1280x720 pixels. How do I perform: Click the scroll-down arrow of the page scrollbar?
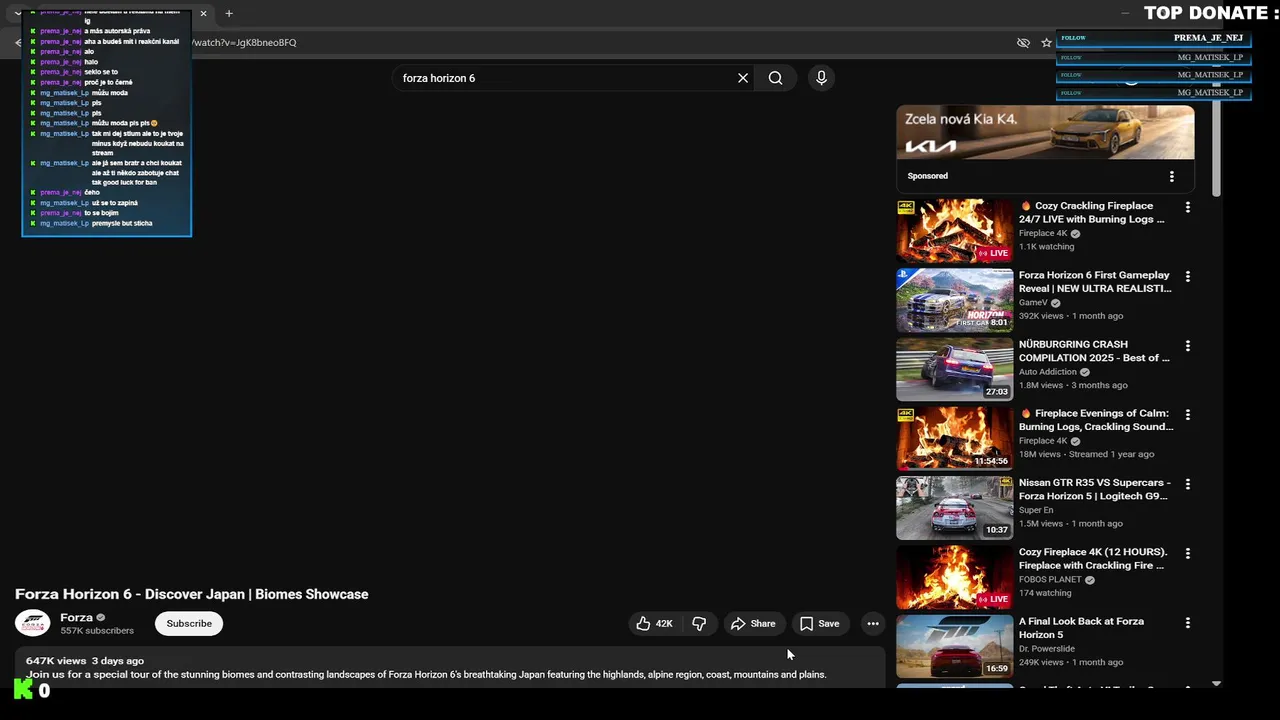pos(1216,683)
